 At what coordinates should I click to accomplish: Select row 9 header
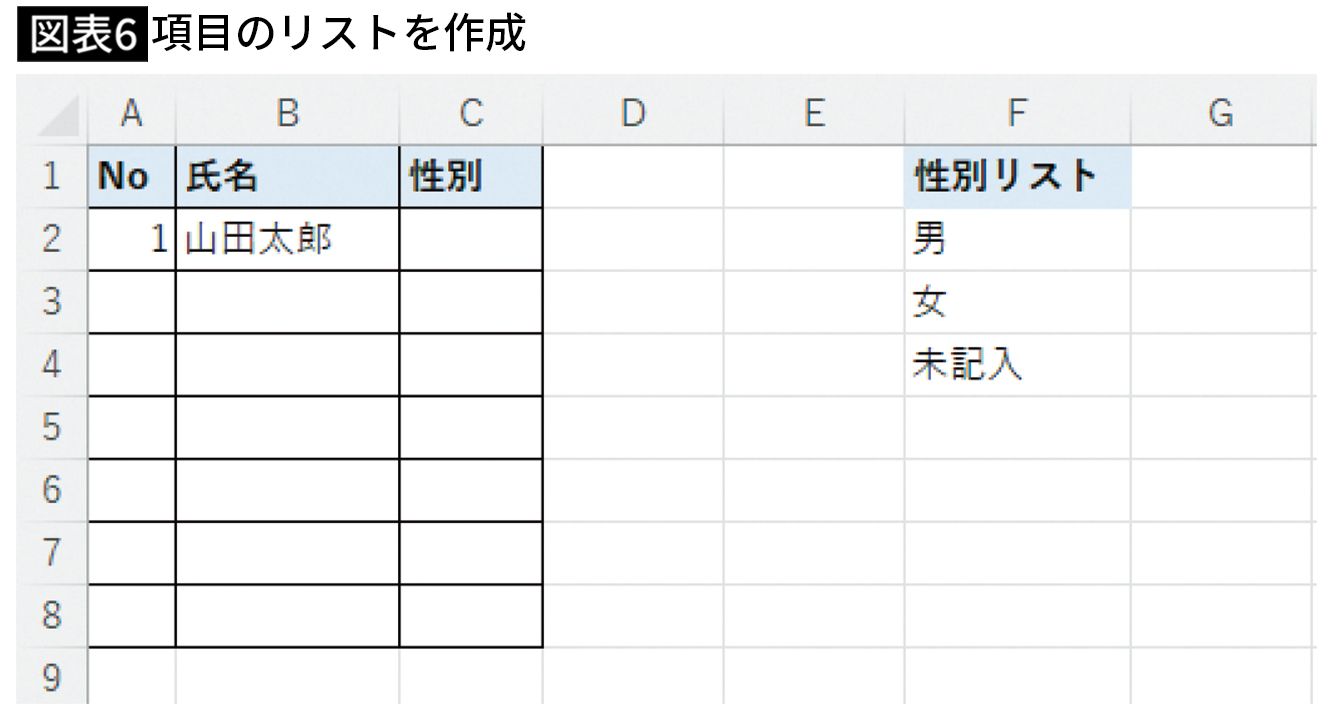coord(52,678)
